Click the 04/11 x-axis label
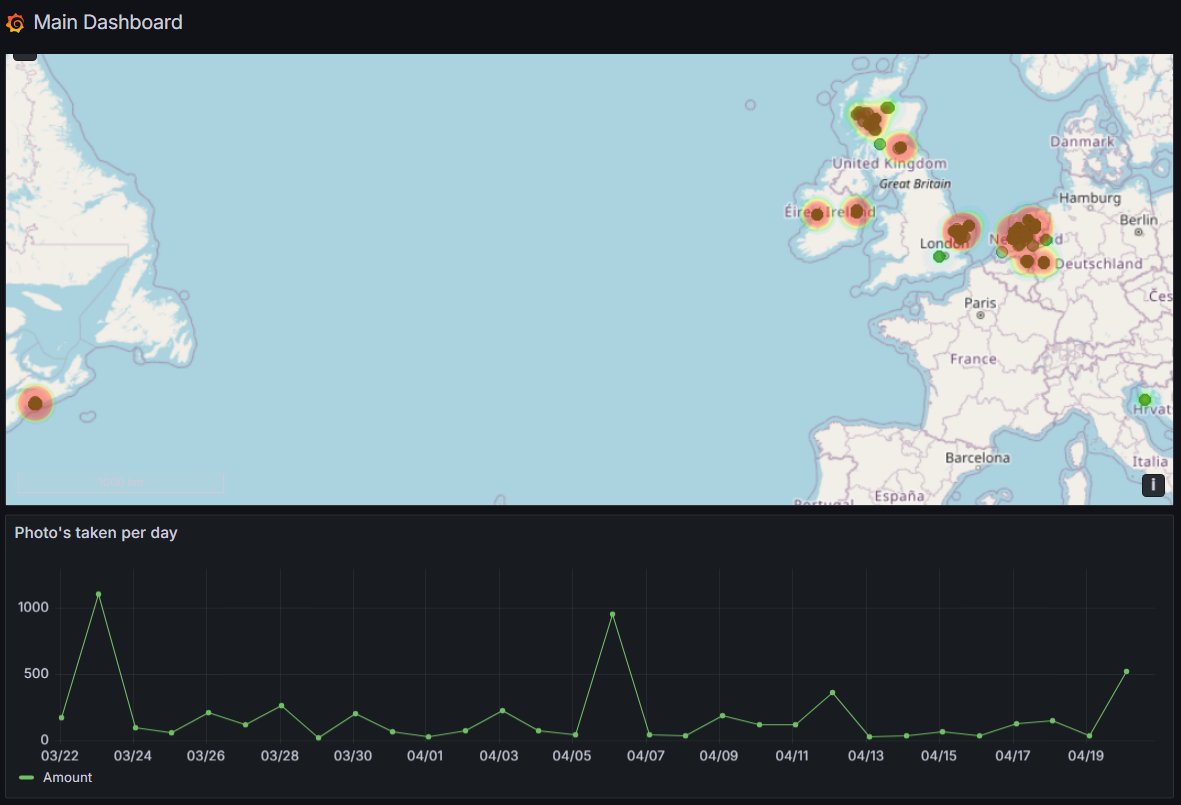 [792, 755]
